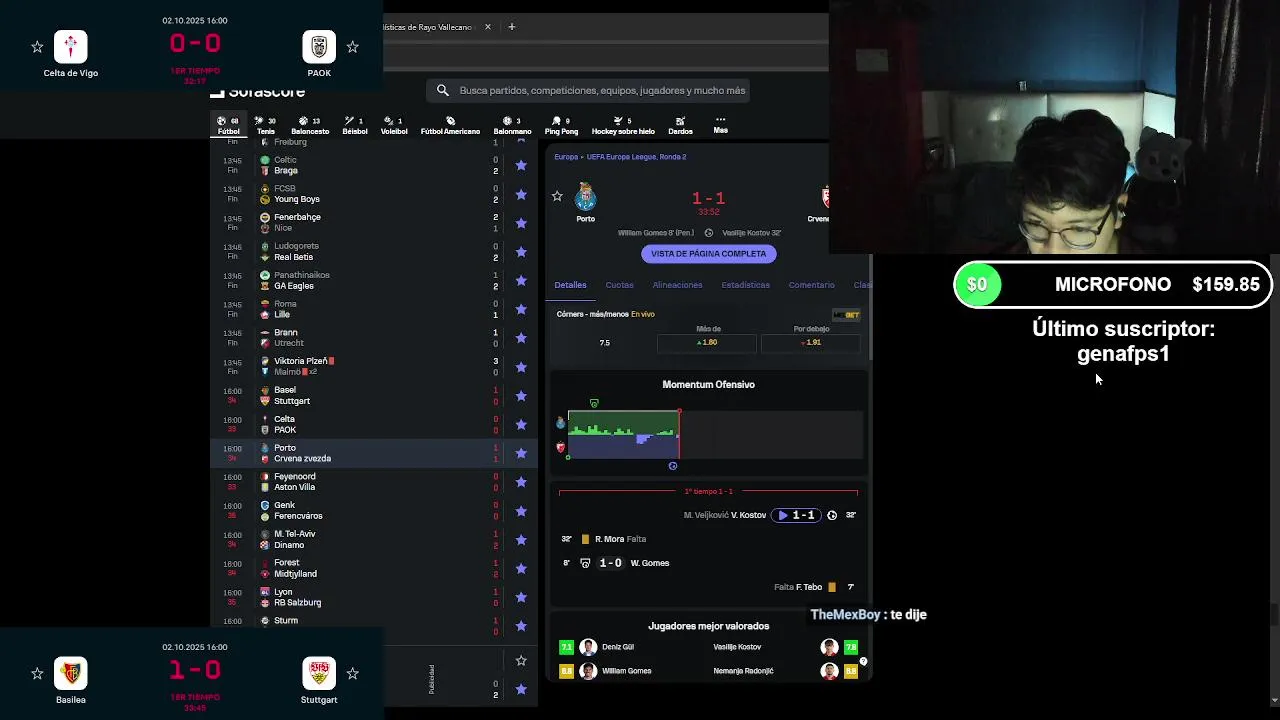Image resolution: width=1280 pixels, height=720 pixels.
Task: Toggle favorite star for Brann vs Utrecht
Action: point(521,338)
